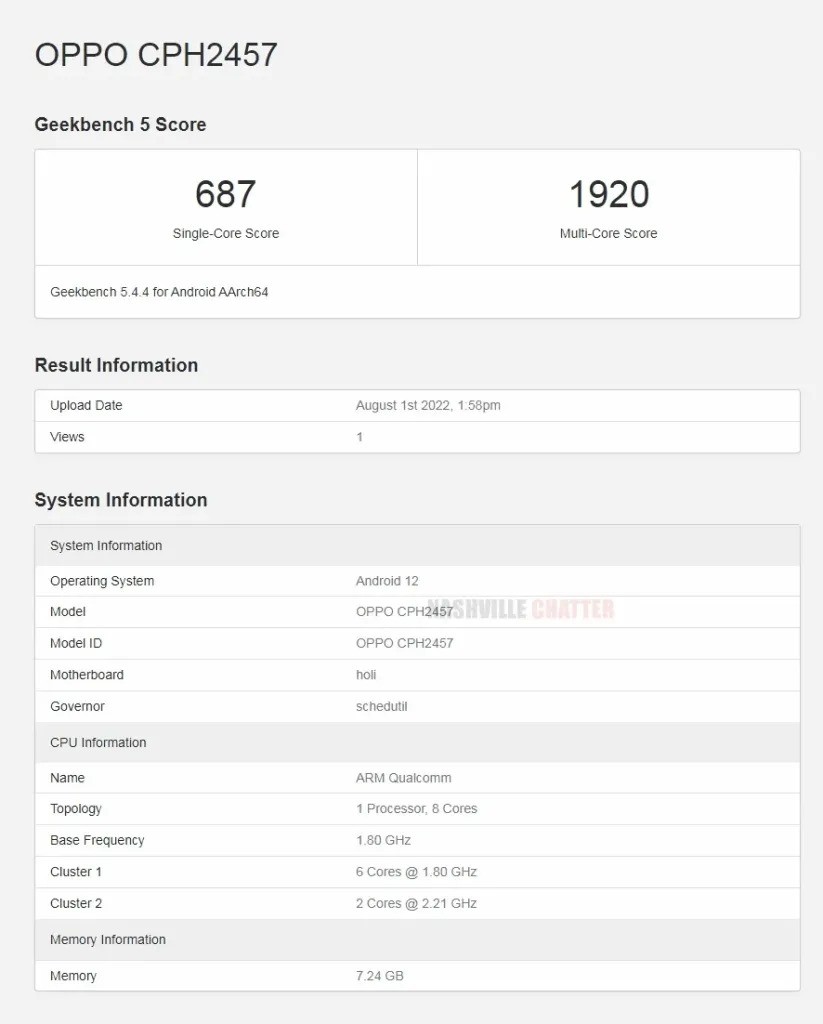Select the 'Topology' row label
The height and width of the screenshot is (1024, 823).
coord(76,809)
